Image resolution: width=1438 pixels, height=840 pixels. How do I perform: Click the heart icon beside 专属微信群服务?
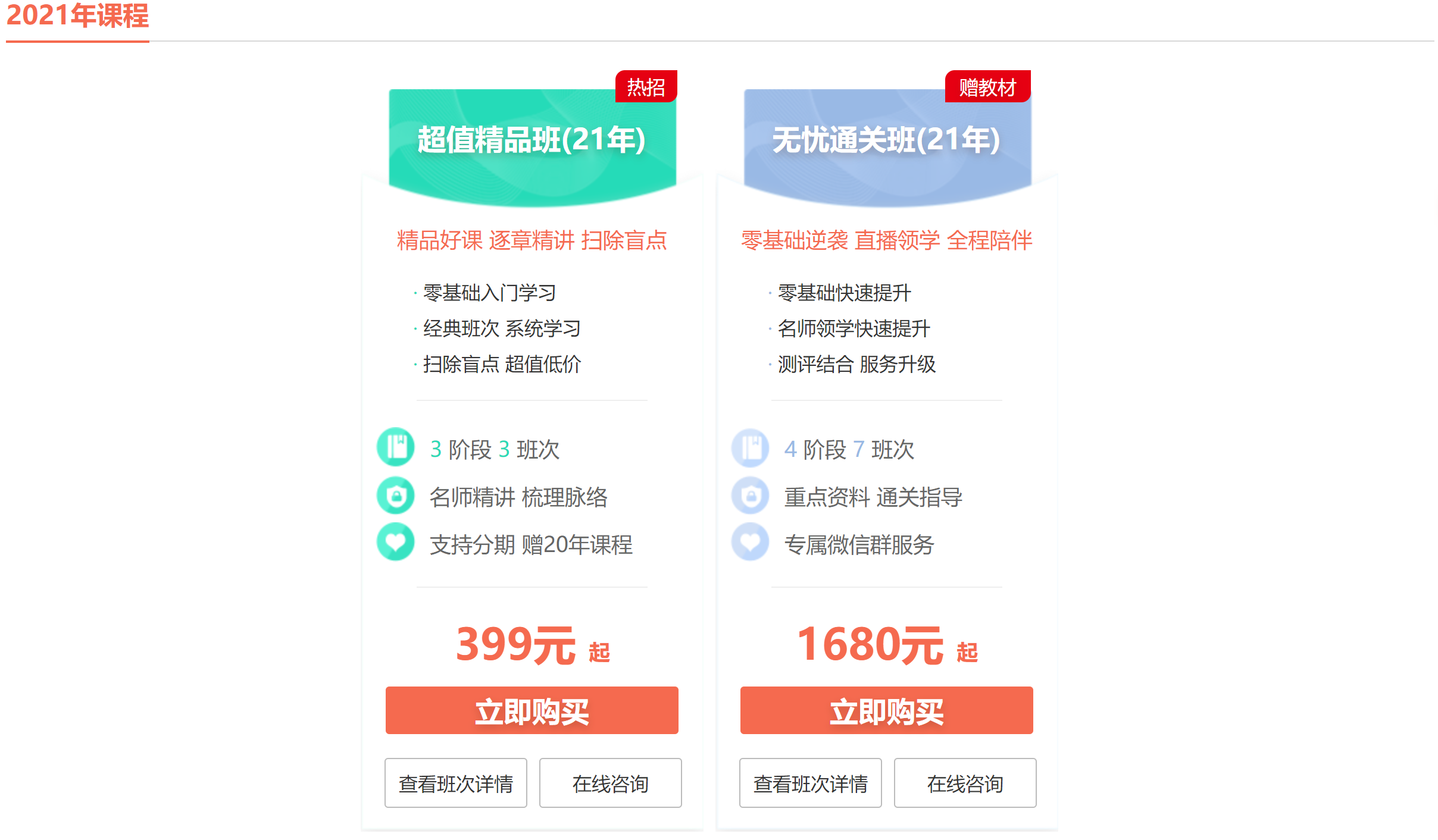[751, 543]
